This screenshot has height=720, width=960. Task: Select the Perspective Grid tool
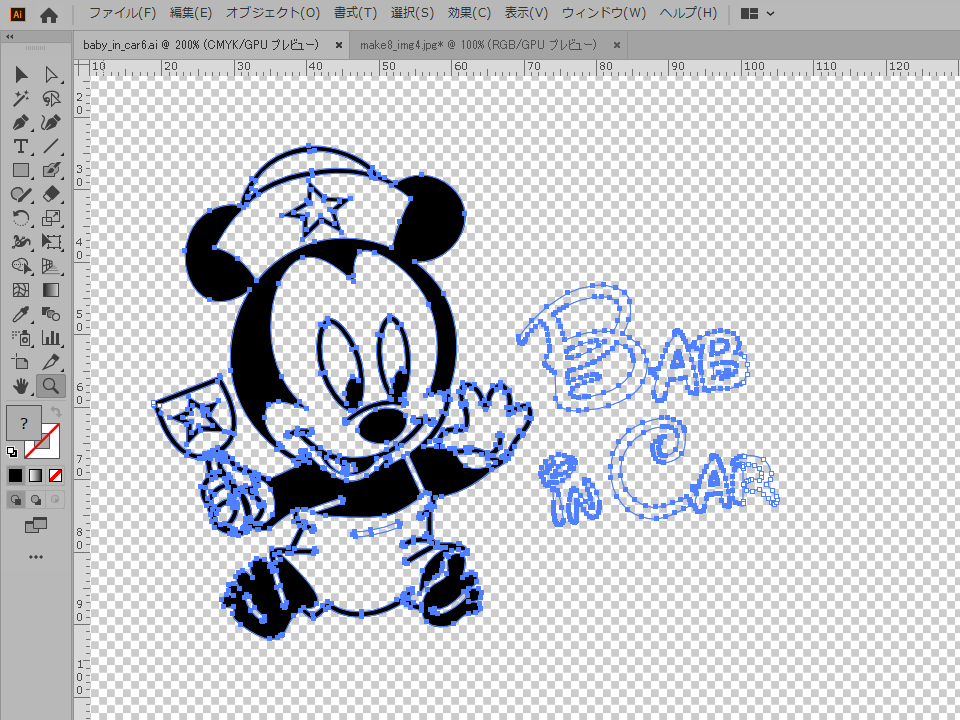[51, 266]
